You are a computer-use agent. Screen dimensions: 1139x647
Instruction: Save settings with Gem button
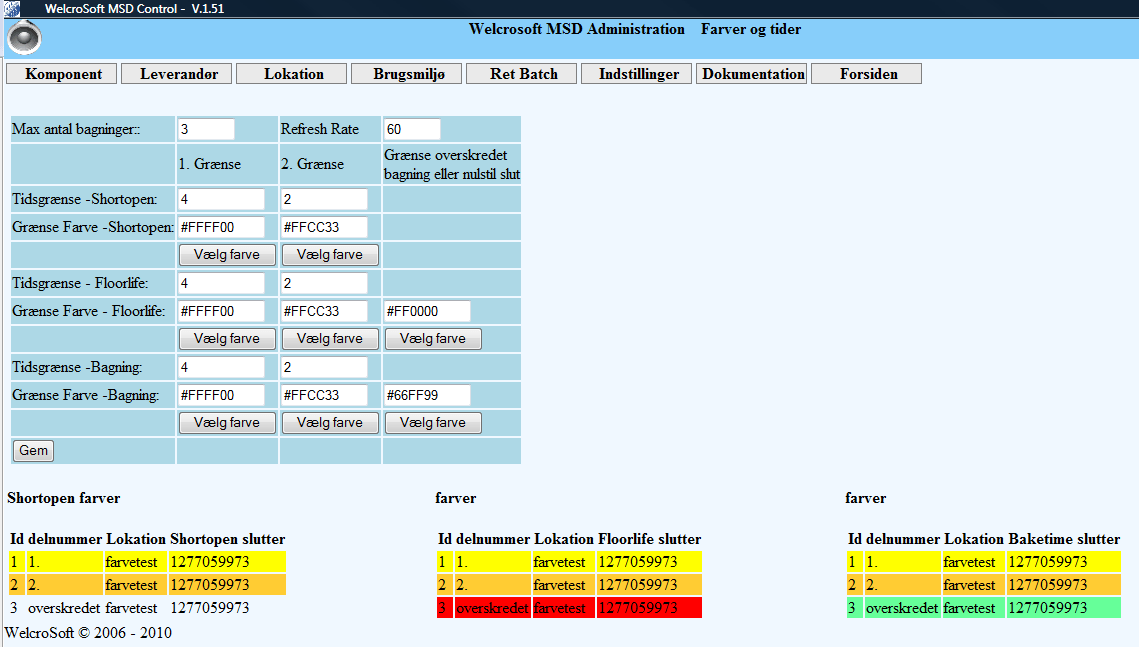pos(33,450)
